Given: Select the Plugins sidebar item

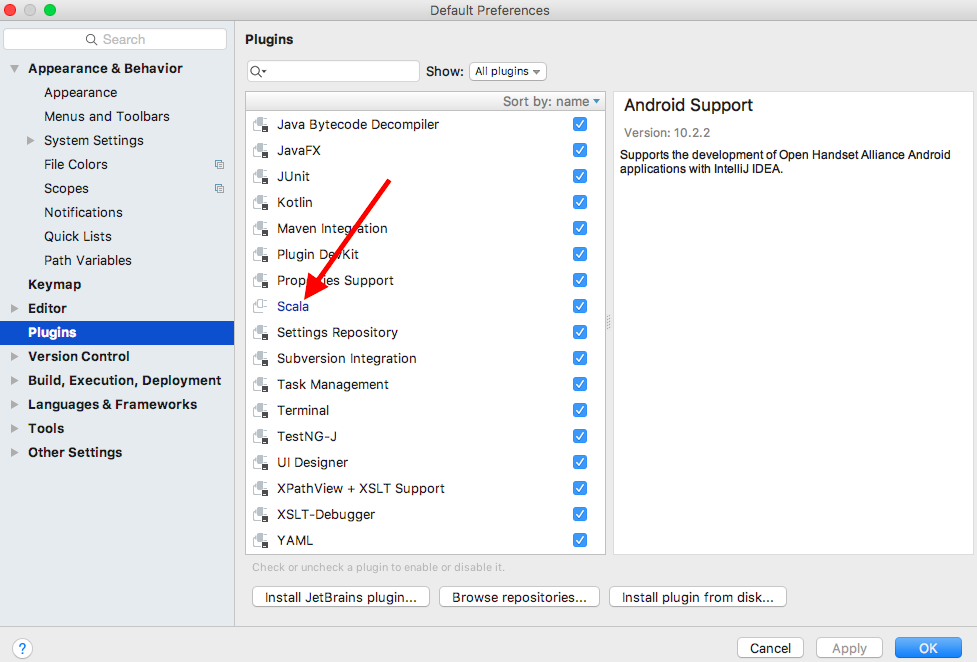Looking at the screenshot, I should [x=117, y=333].
